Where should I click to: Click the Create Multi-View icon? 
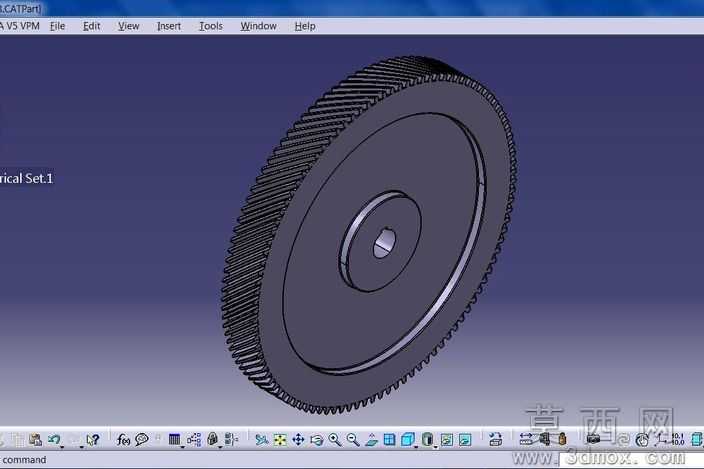click(389, 440)
